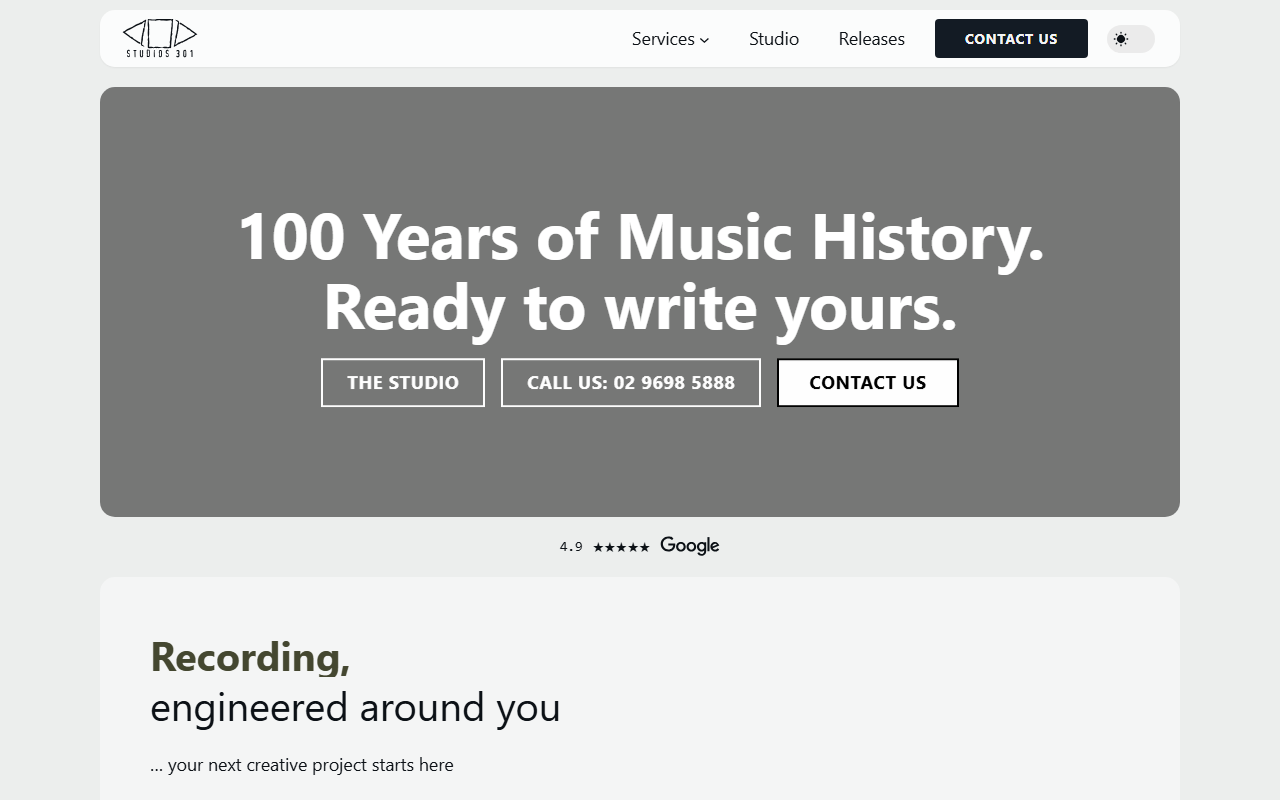Image resolution: width=1280 pixels, height=800 pixels.
Task: Go to the Releases page
Action: pyautogui.click(x=871, y=39)
